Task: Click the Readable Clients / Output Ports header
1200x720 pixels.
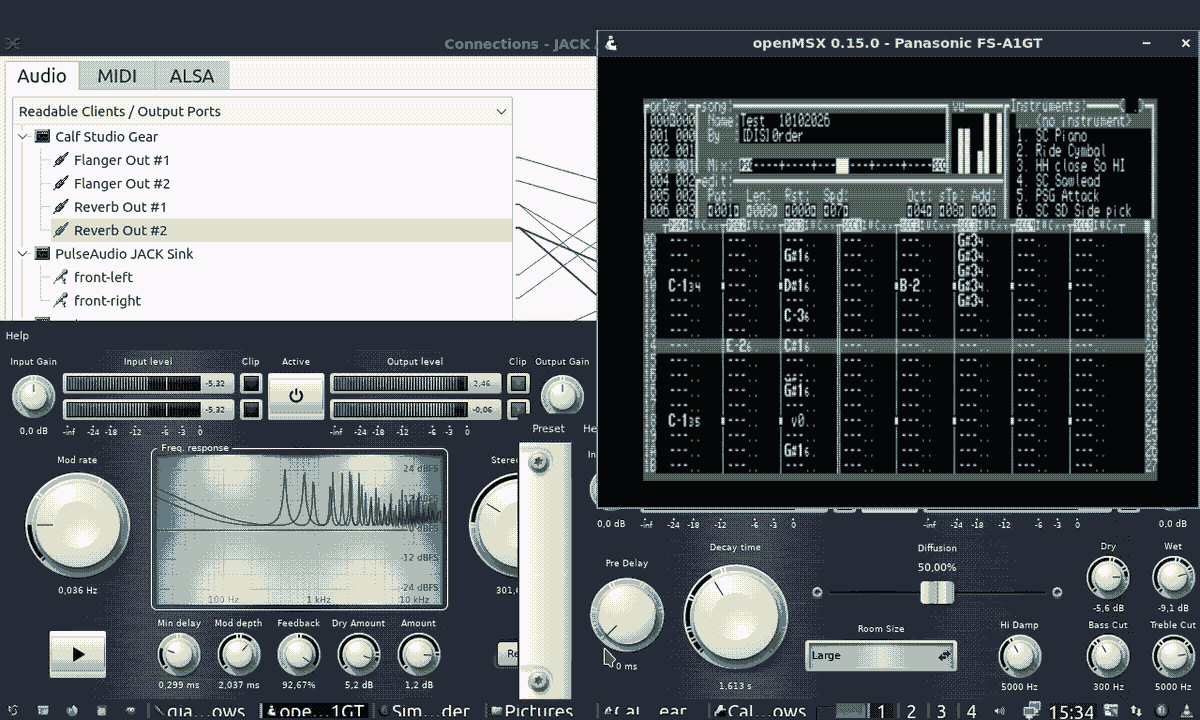Action: coord(263,111)
